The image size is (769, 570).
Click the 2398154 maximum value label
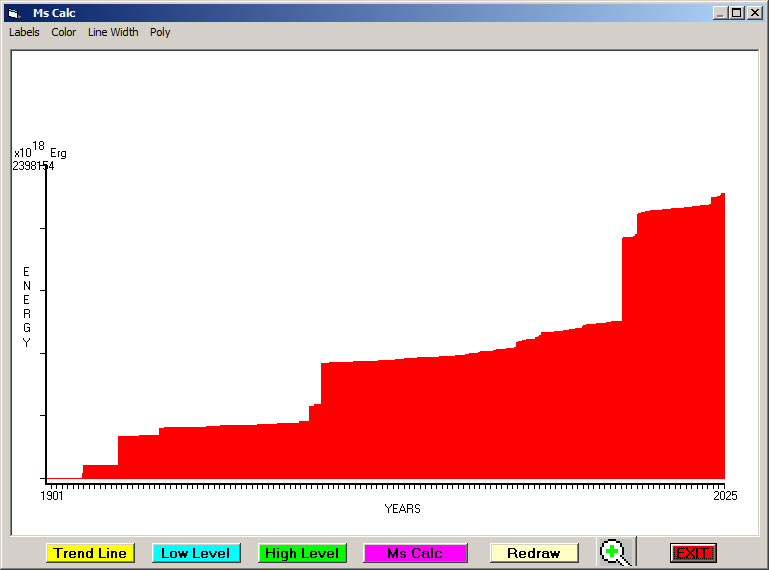click(x=33, y=166)
